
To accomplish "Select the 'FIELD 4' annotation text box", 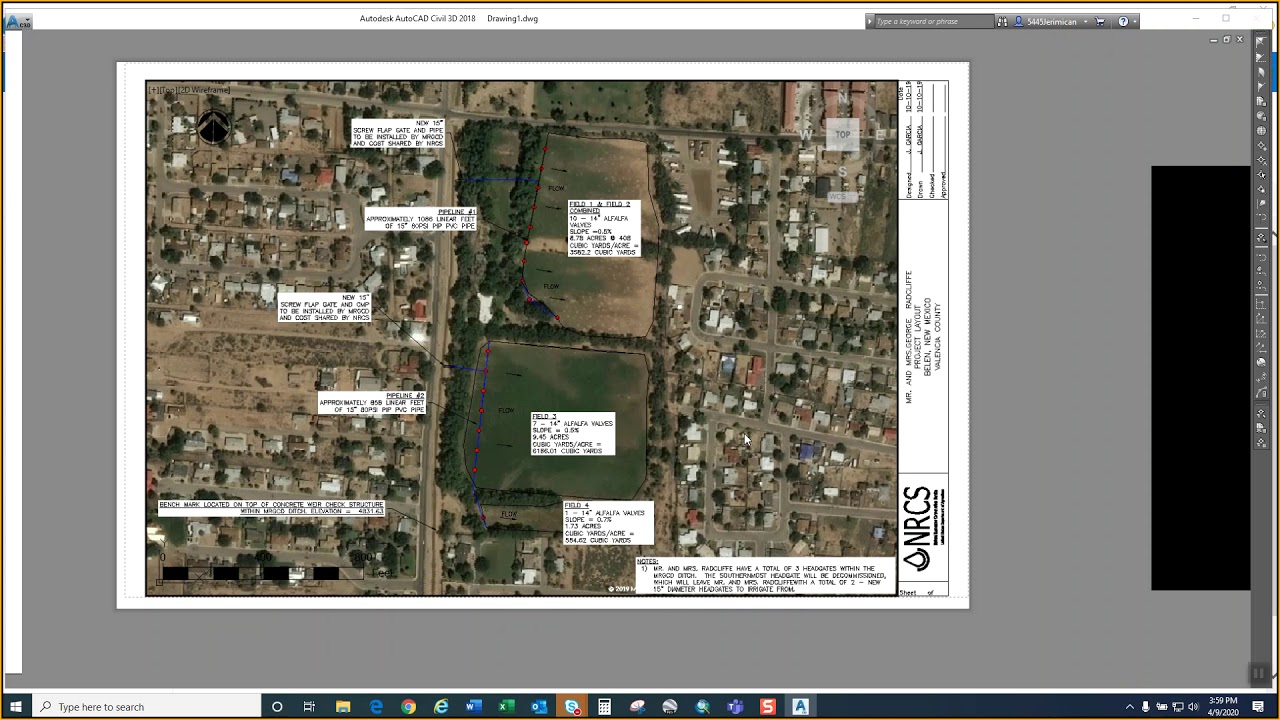I will click(608, 523).
